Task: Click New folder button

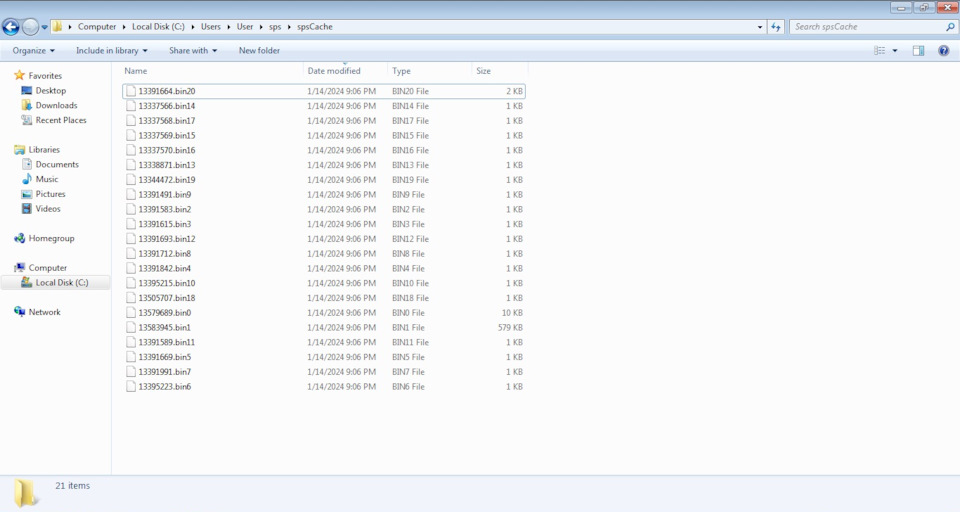Action: pos(259,50)
